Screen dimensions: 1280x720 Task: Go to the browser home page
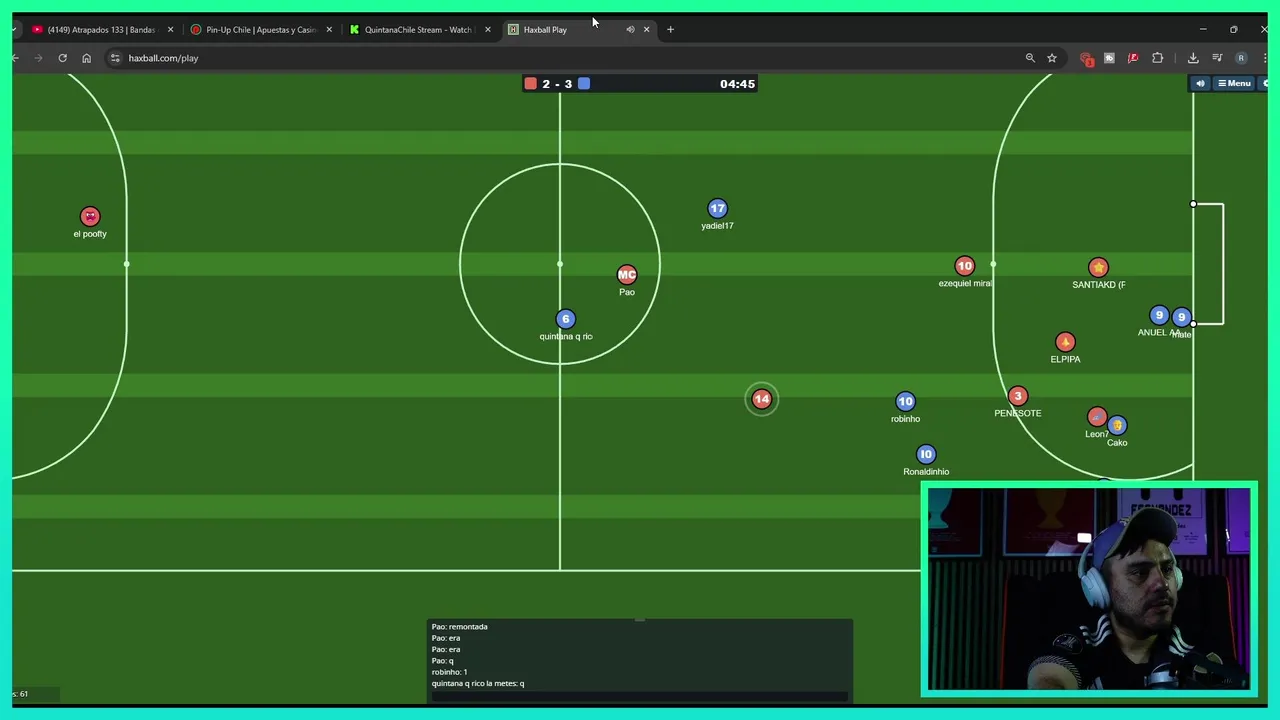tap(86, 58)
